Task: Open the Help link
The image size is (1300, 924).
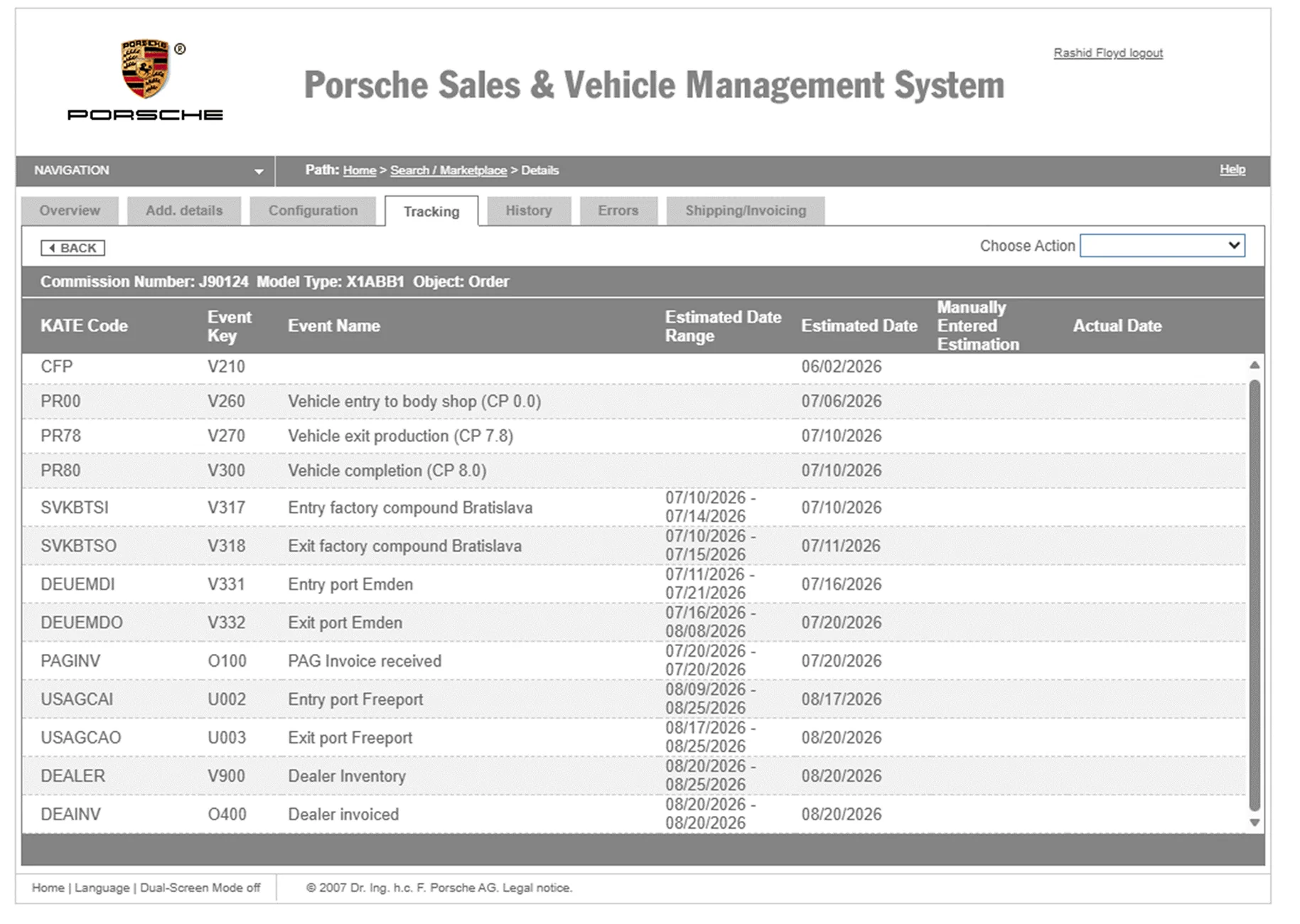Action: coord(1232,169)
